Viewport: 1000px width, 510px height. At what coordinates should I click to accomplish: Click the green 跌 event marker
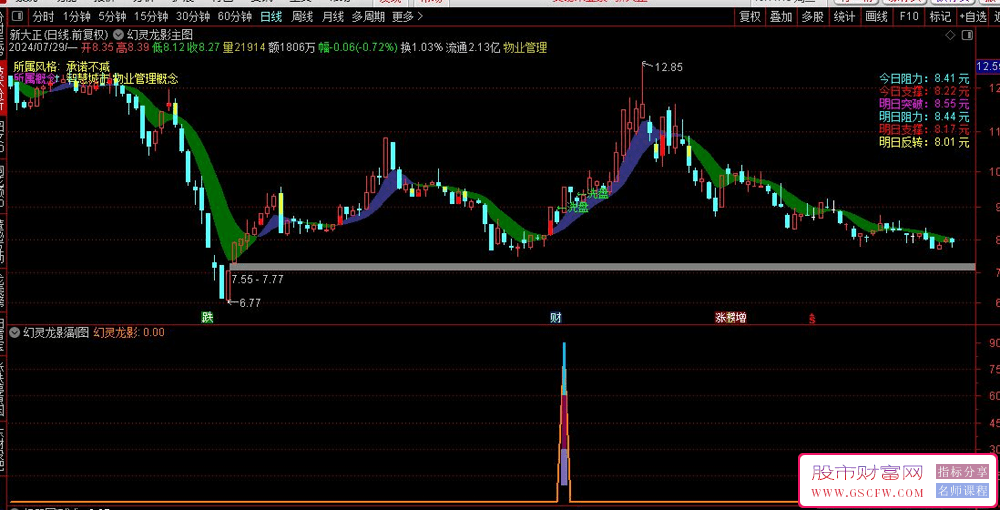207,317
